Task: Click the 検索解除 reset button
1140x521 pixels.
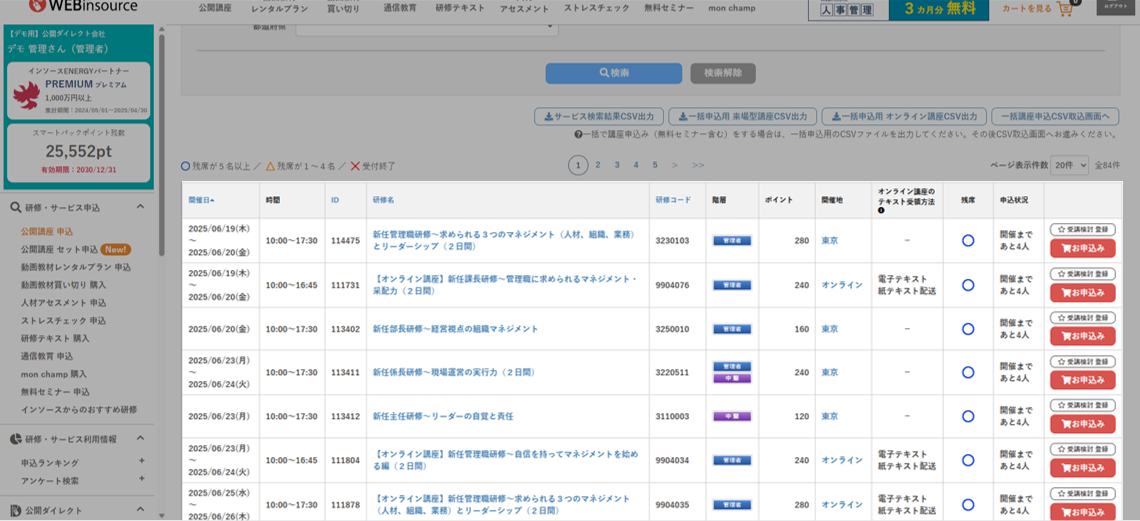Action: point(723,73)
